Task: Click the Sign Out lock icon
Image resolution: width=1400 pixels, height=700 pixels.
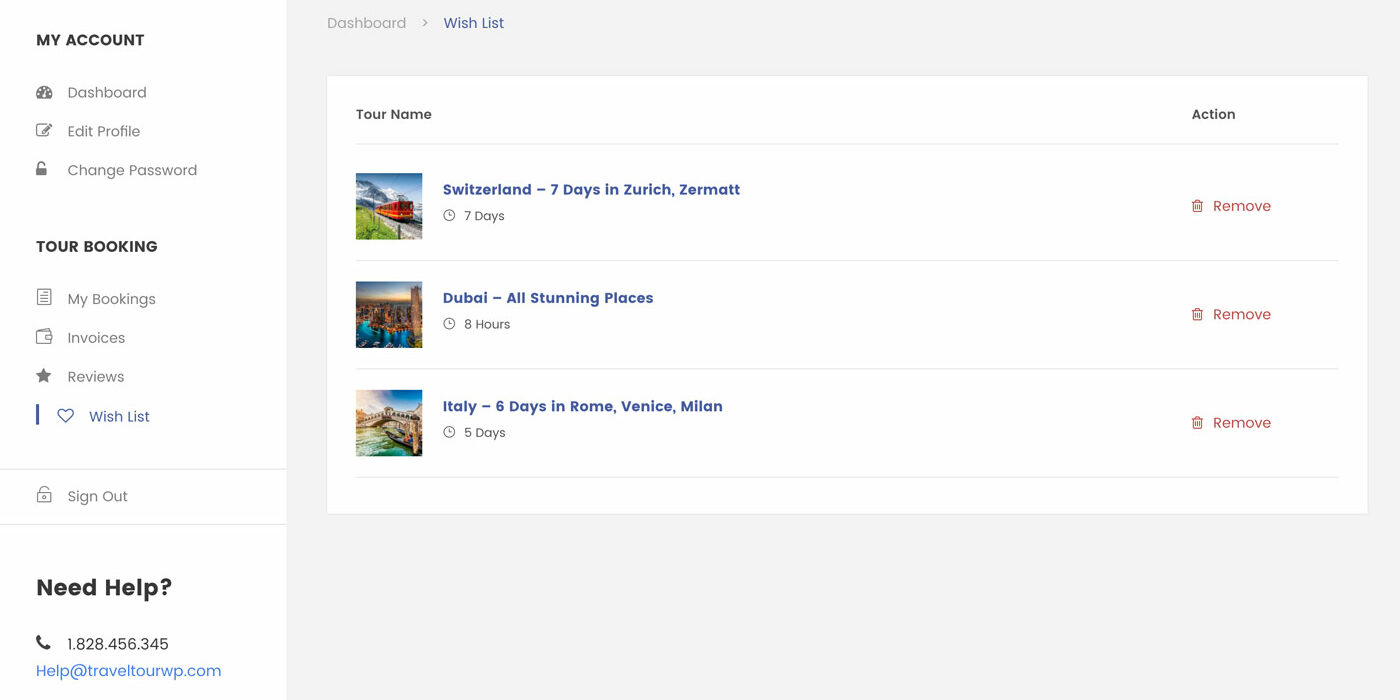Action: pos(44,495)
